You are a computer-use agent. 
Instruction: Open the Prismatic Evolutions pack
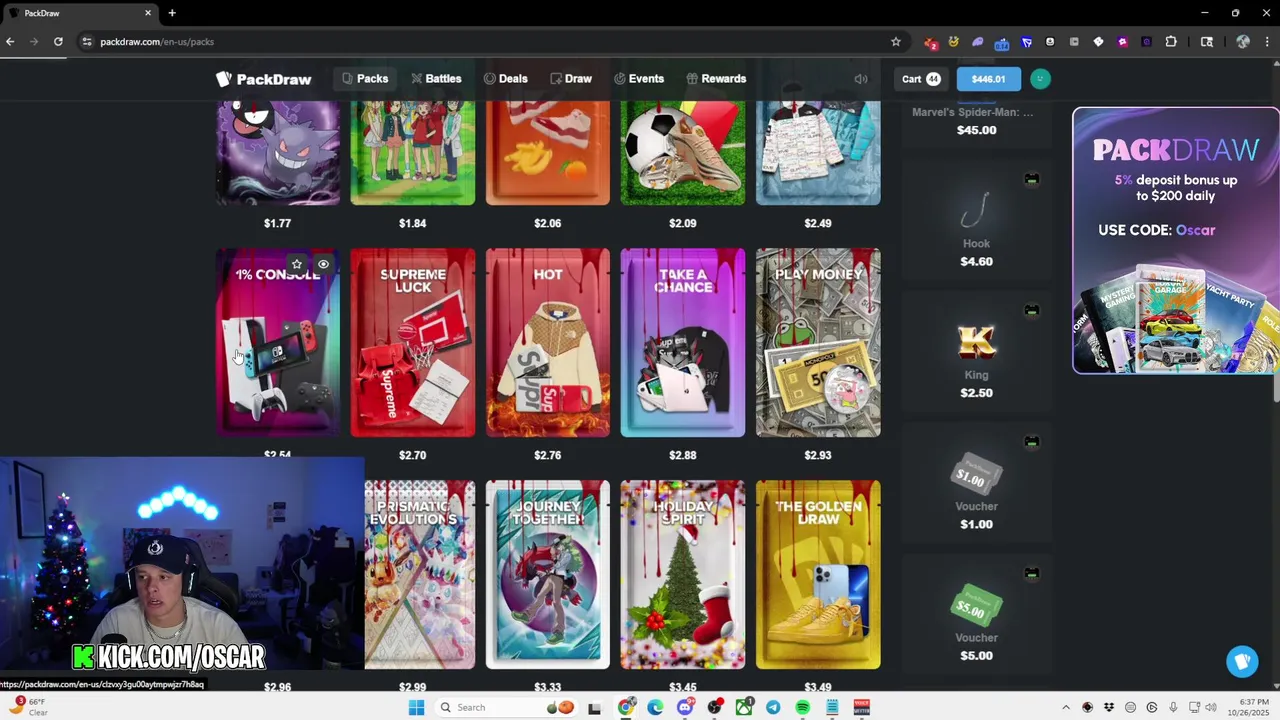click(x=419, y=574)
